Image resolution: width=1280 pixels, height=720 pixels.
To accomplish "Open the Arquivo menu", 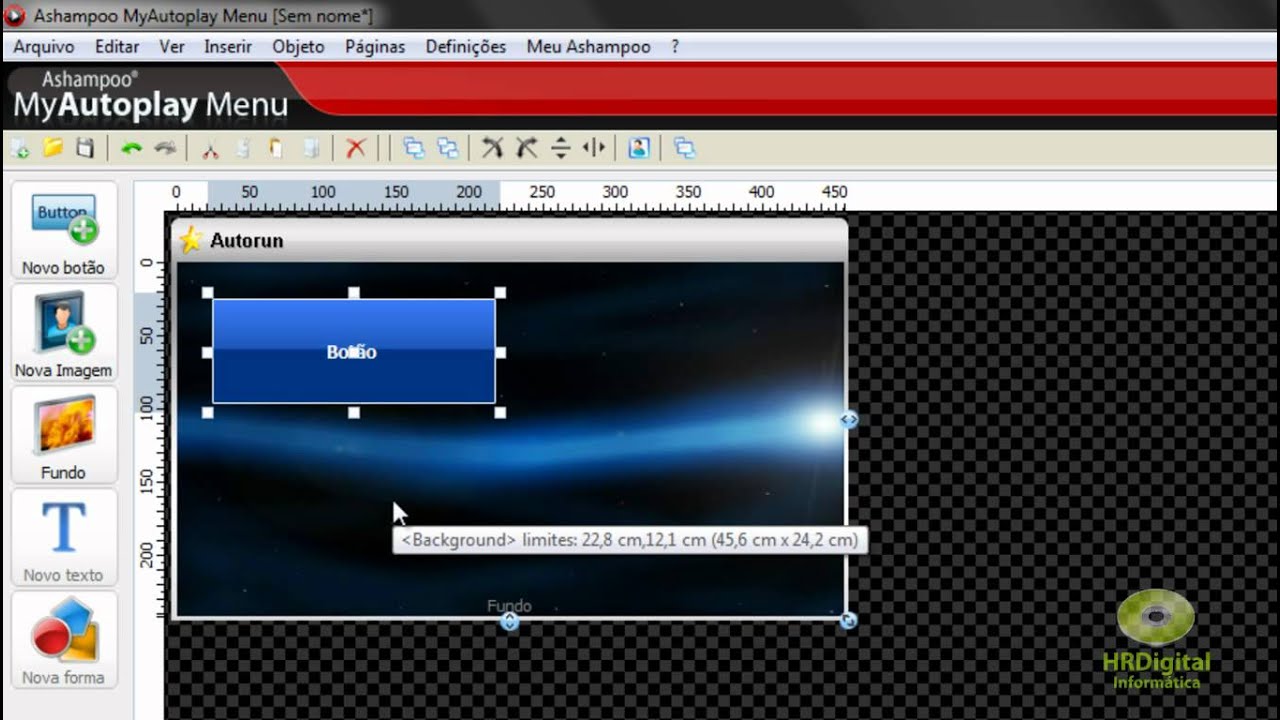I will coord(44,47).
